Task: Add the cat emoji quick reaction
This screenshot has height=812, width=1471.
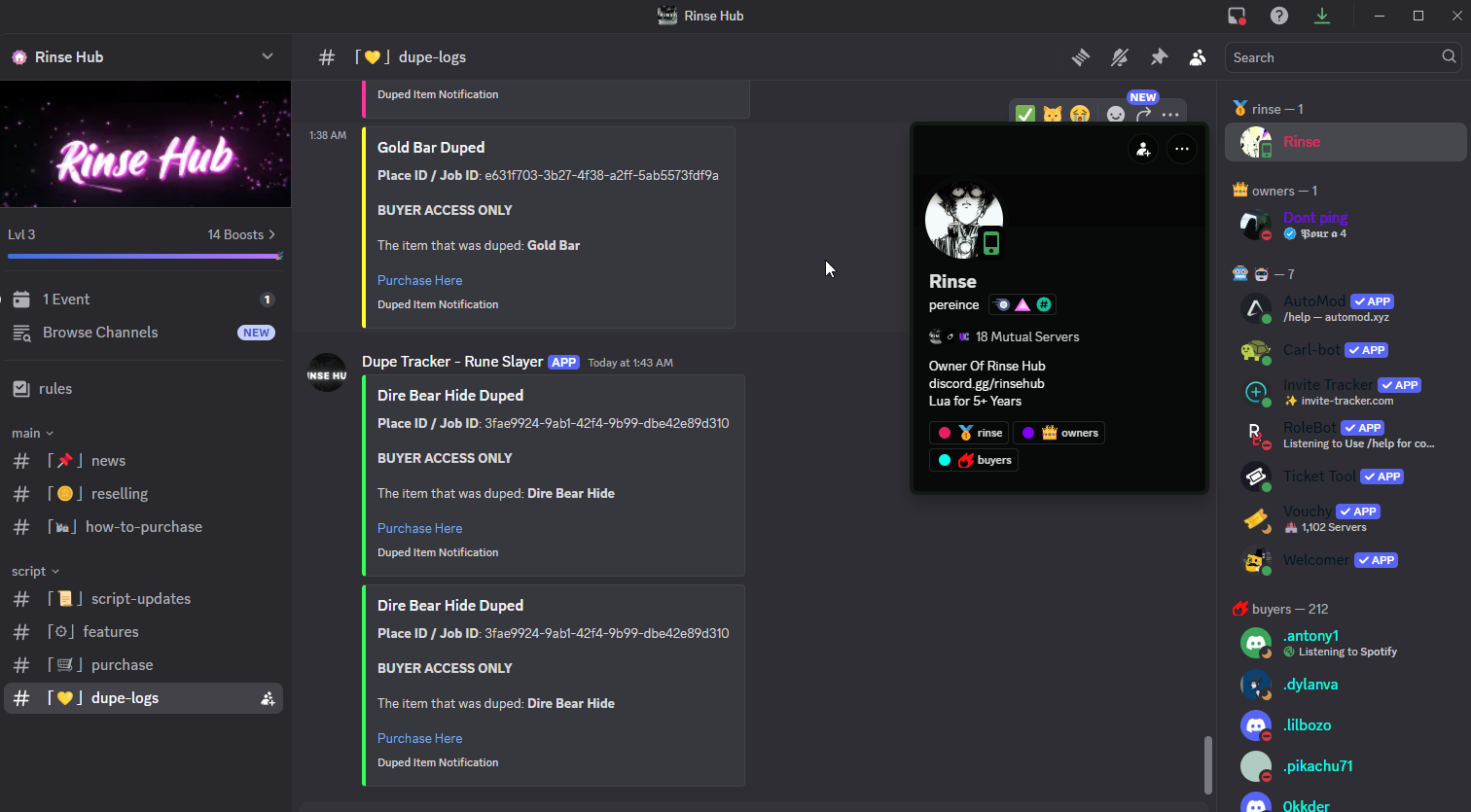Action: 1053,114
